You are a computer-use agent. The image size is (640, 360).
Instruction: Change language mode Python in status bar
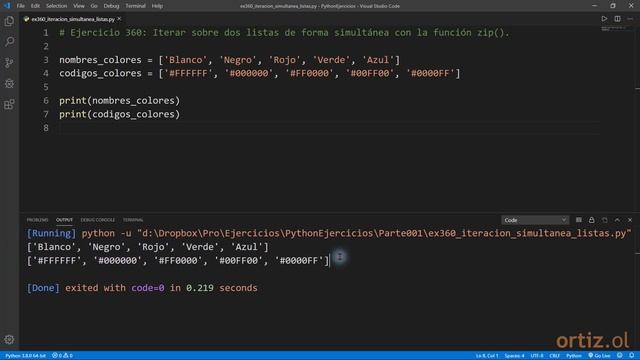click(x=573, y=356)
